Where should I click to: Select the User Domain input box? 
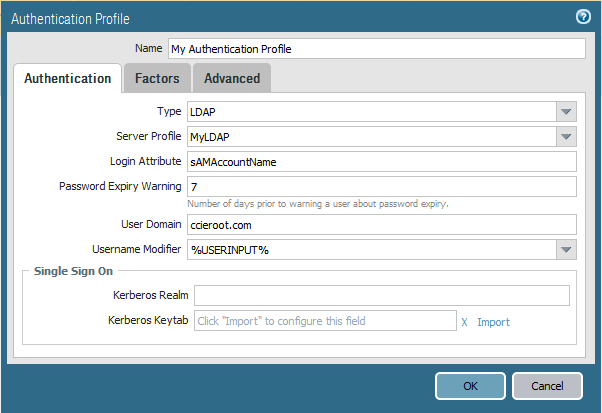pyautogui.click(x=381, y=224)
